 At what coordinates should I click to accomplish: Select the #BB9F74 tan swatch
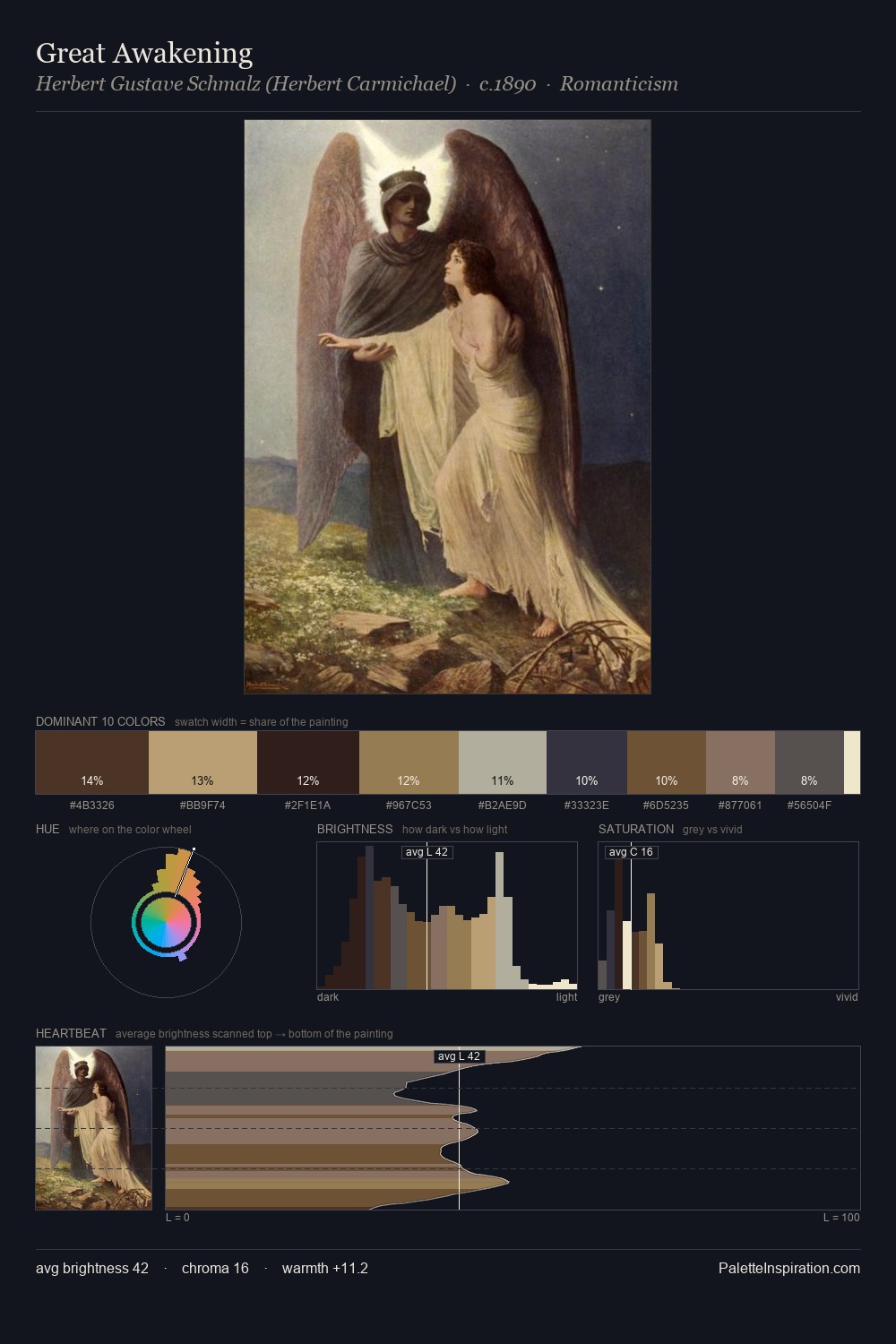[x=202, y=762]
